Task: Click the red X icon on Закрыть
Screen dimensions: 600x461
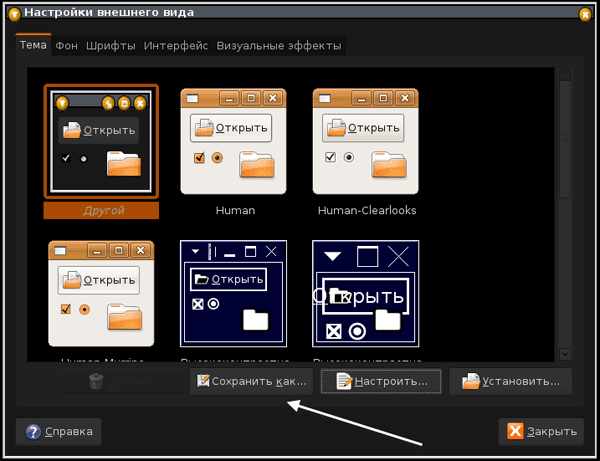Action: 515,432
